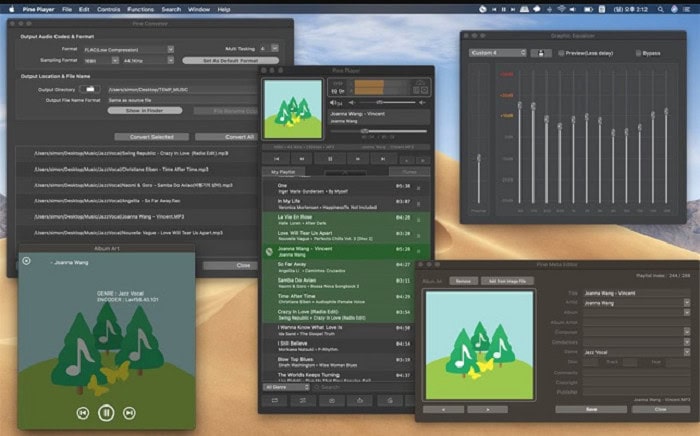Image resolution: width=700 pixels, height=436 pixels.
Task: Click the album art thumbnail in Pine Player
Action: [x=293, y=109]
